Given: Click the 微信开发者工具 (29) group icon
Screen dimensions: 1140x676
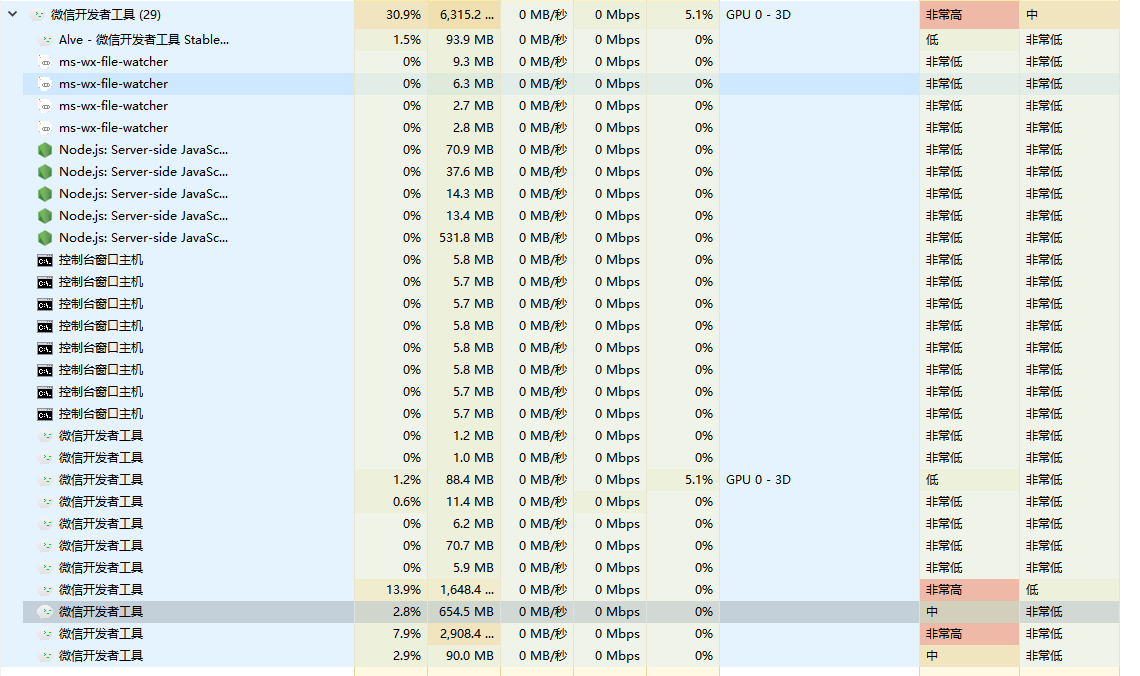Looking at the screenshot, I should [38, 15].
